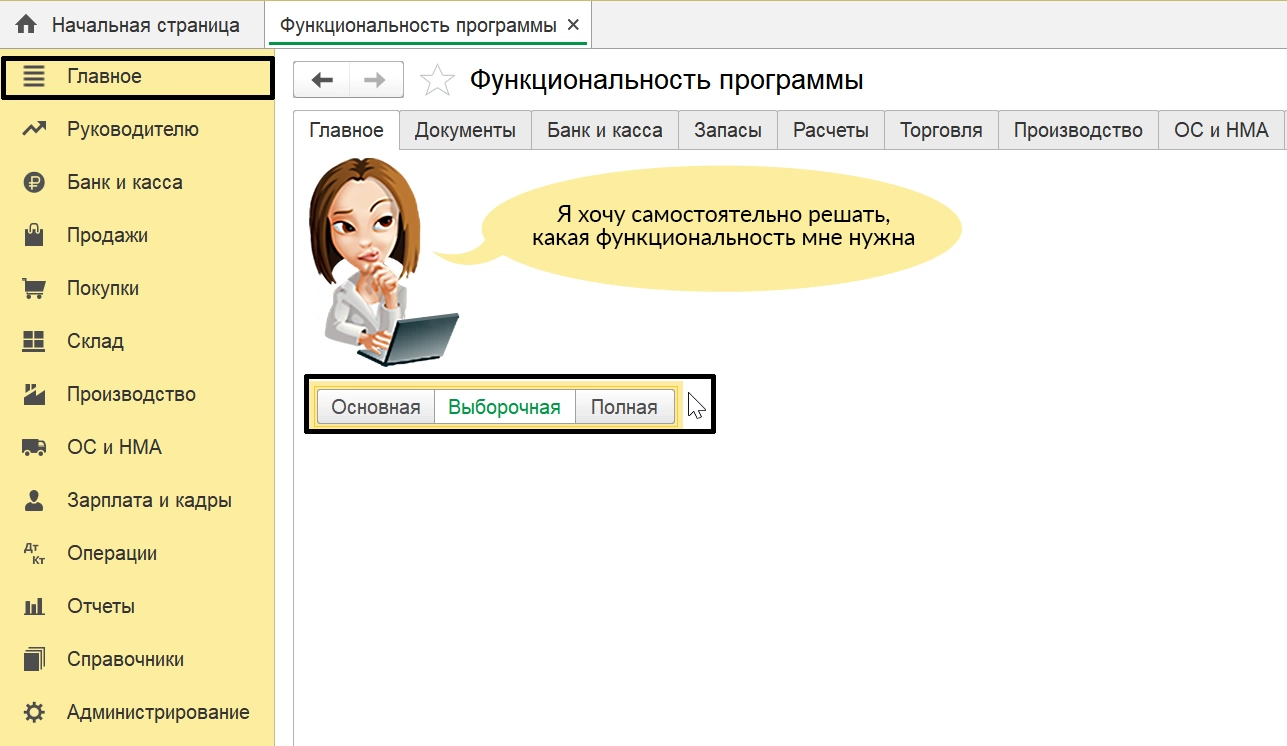The height and width of the screenshot is (746, 1287).
Task: Click the forward arrow navigation button
Action: coord(375,80)
